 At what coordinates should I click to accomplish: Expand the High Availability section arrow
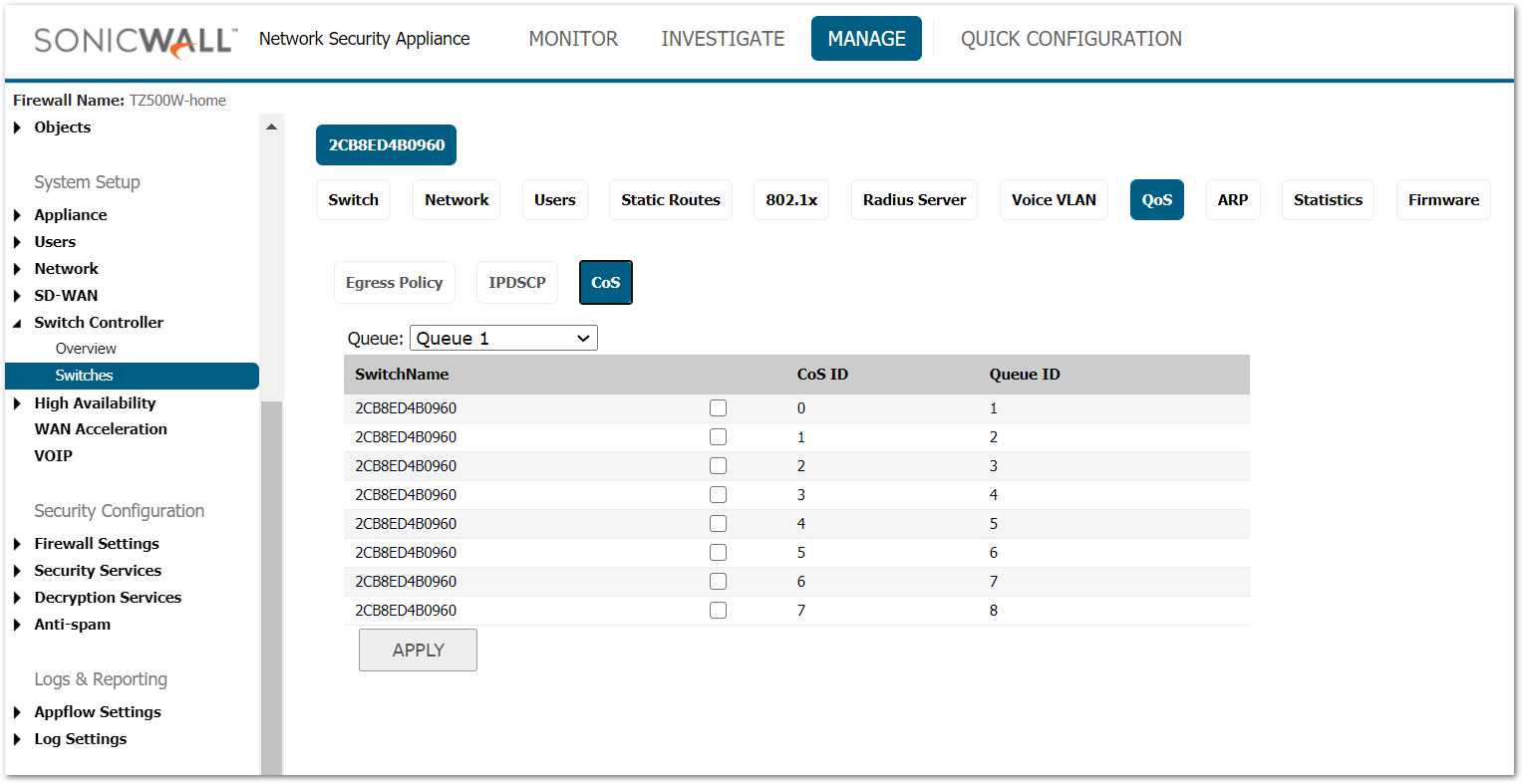pos(17,403)
